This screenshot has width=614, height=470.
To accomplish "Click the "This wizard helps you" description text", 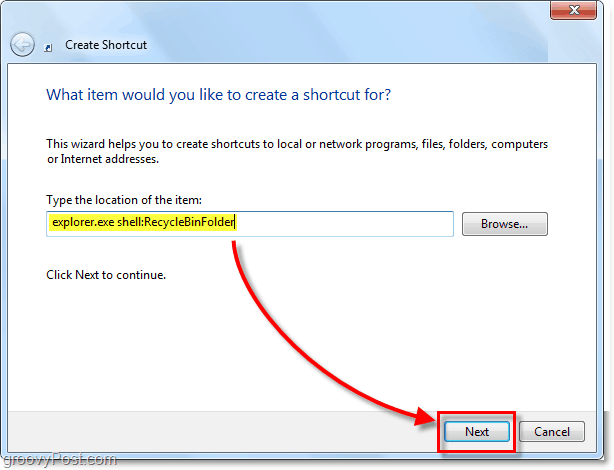I will 297,152.
